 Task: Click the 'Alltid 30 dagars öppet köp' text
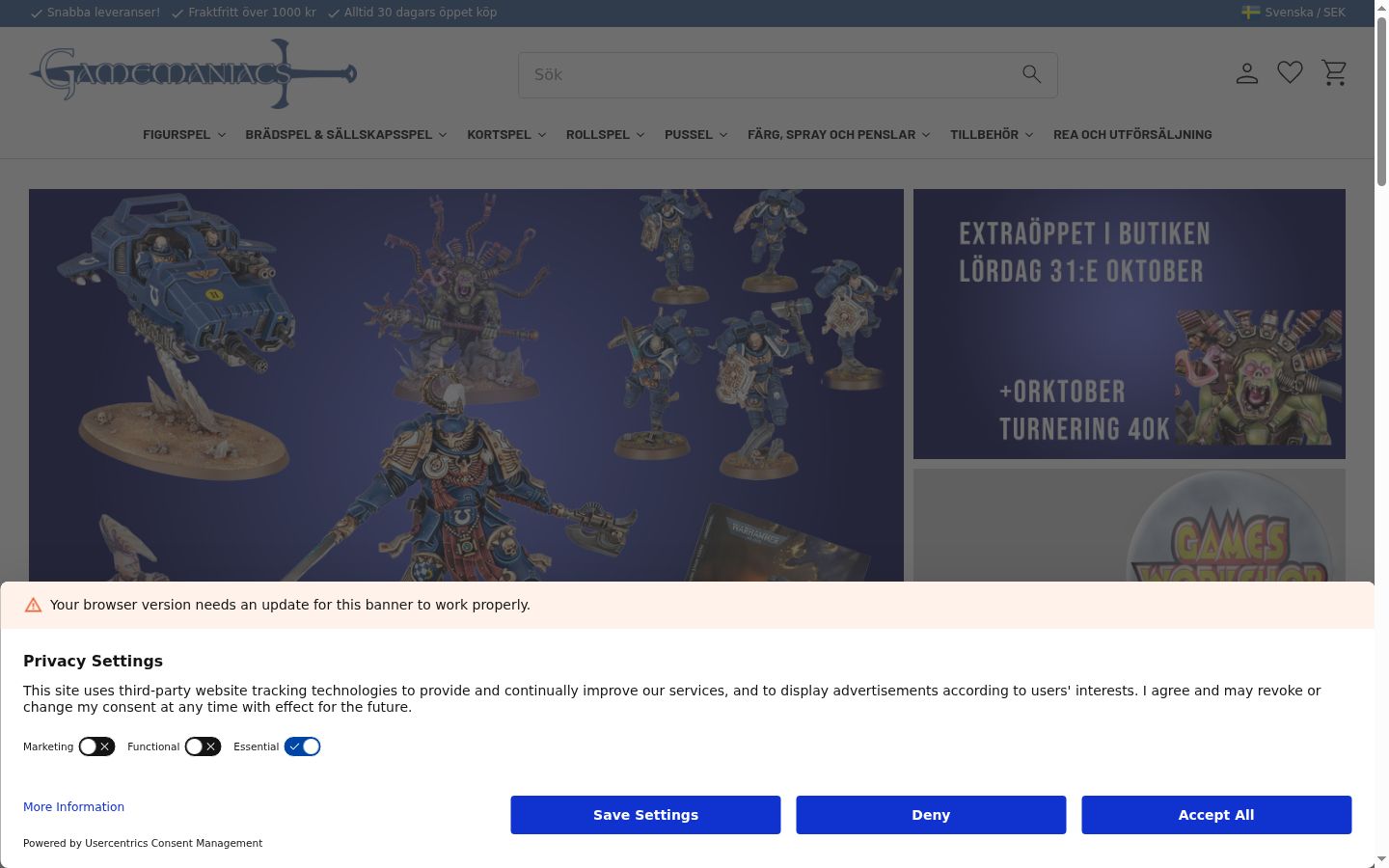[421, 13]
